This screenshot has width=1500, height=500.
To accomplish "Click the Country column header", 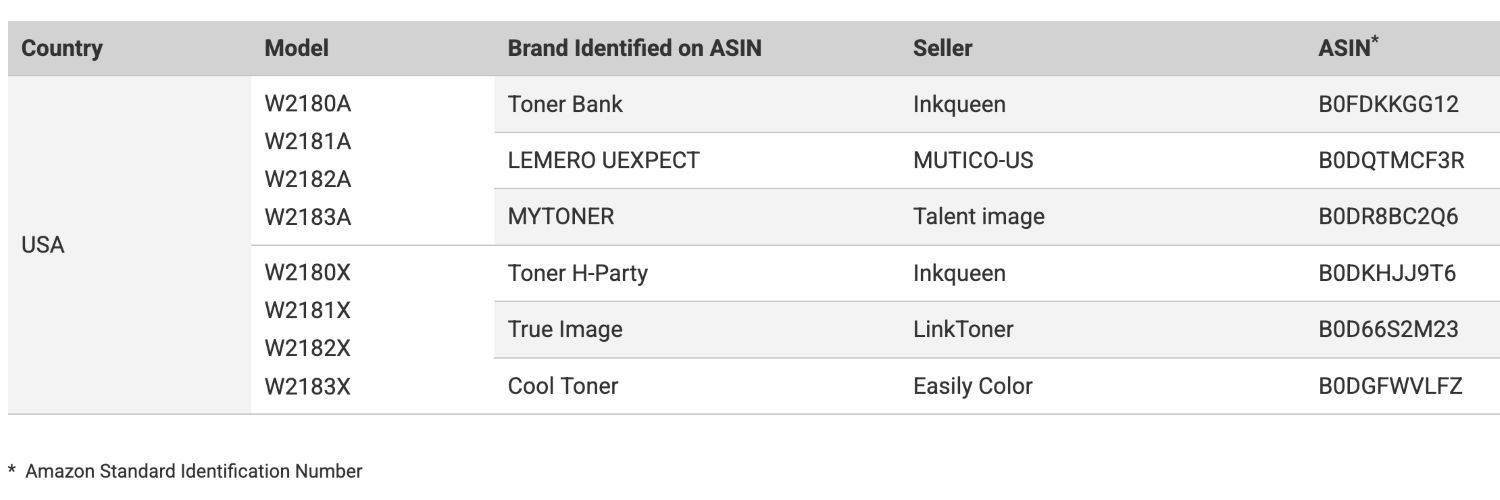I will (x=62, y=48).
